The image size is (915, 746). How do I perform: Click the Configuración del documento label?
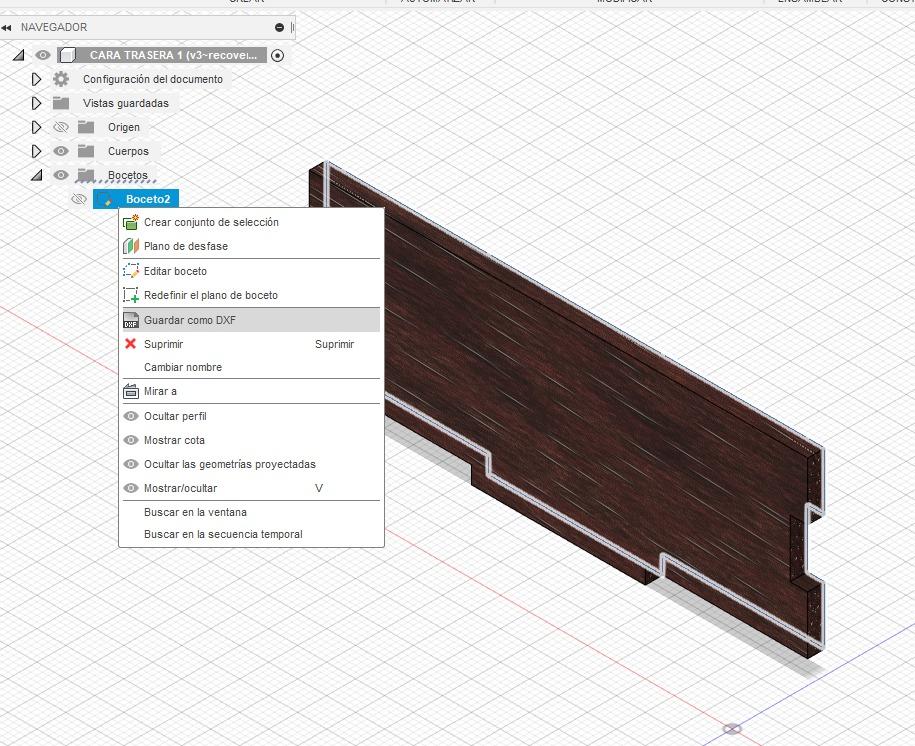[x=153, y=79]
